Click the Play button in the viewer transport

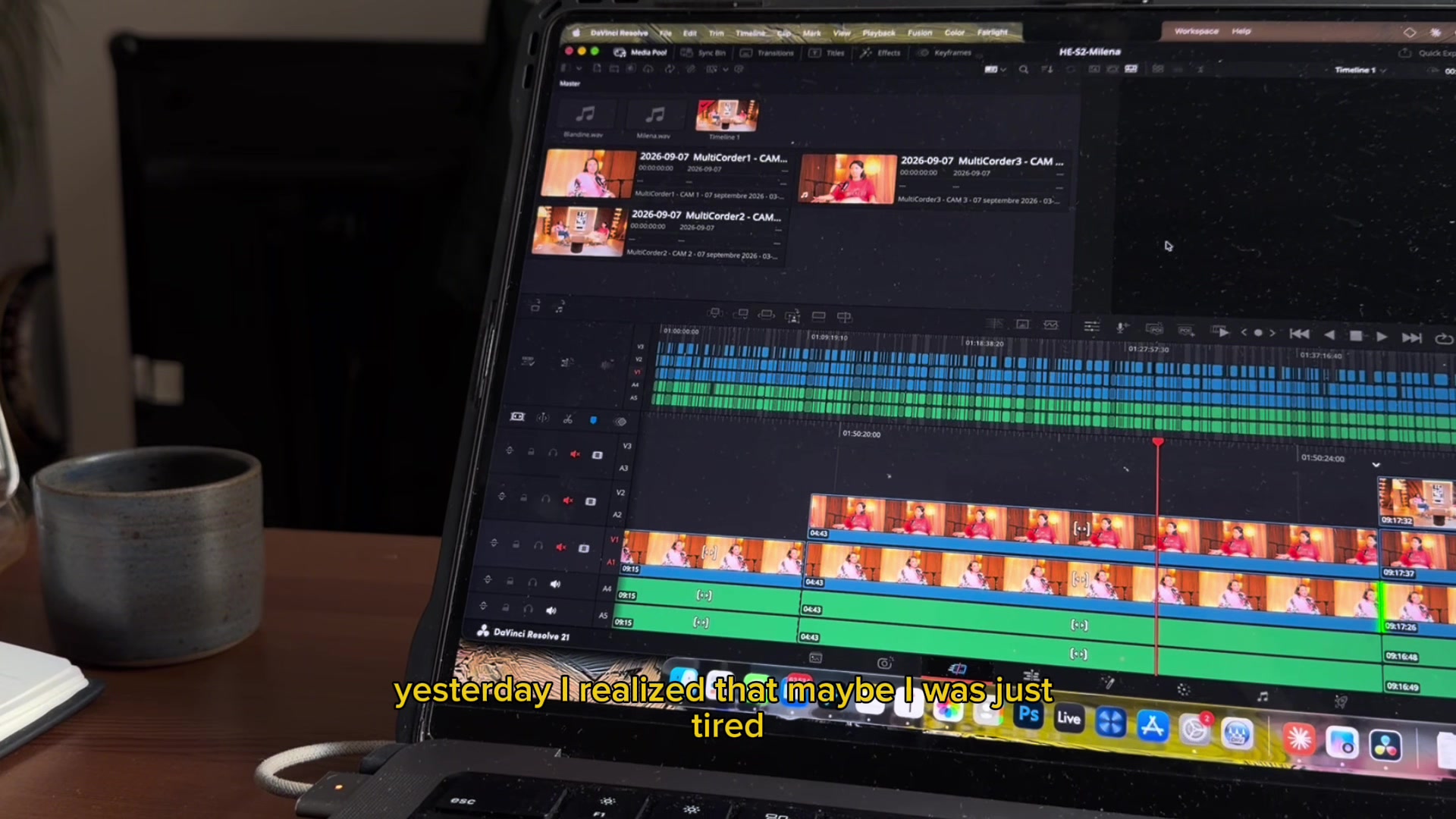tap(1382, 337)
